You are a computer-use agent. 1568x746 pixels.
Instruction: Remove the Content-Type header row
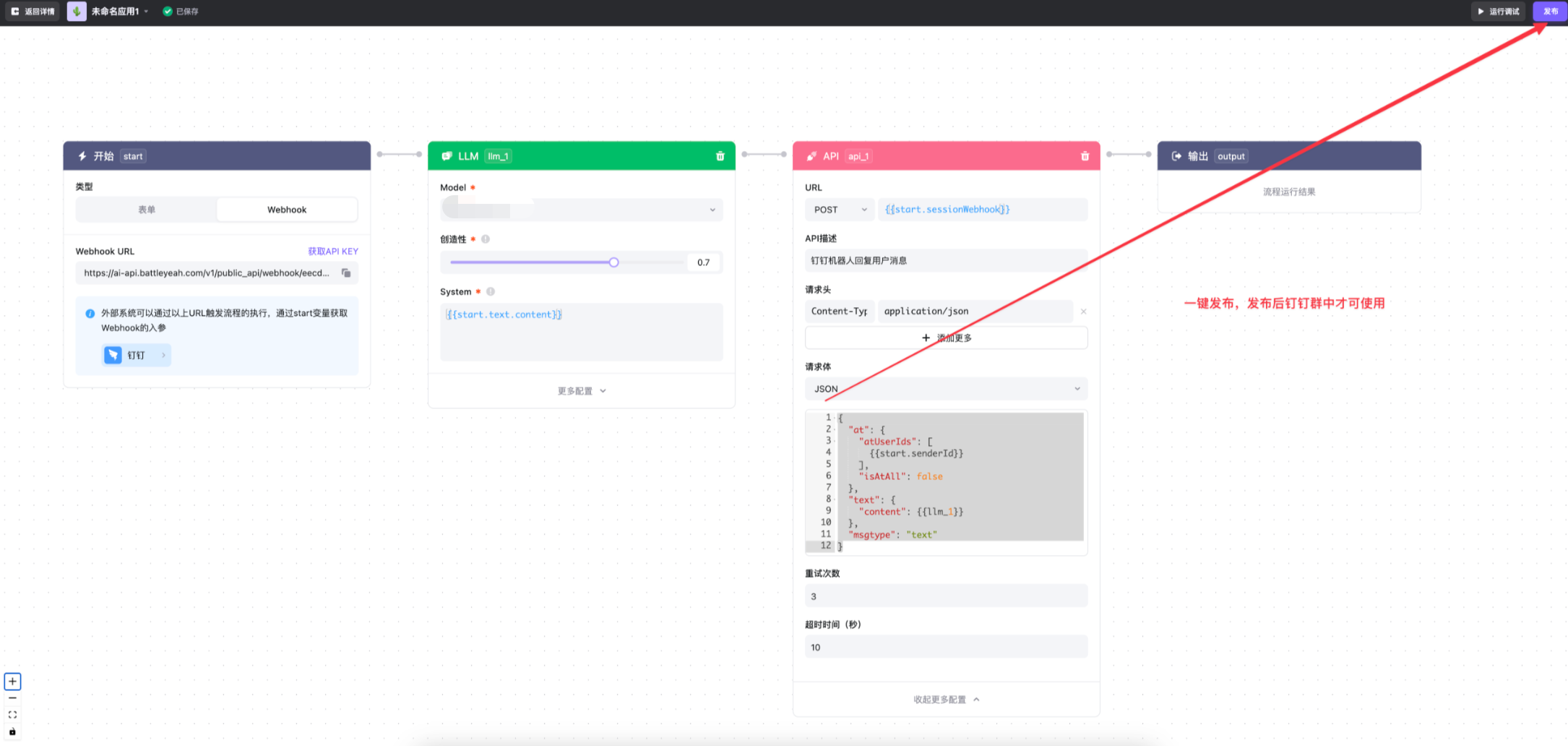point(1083,312)
